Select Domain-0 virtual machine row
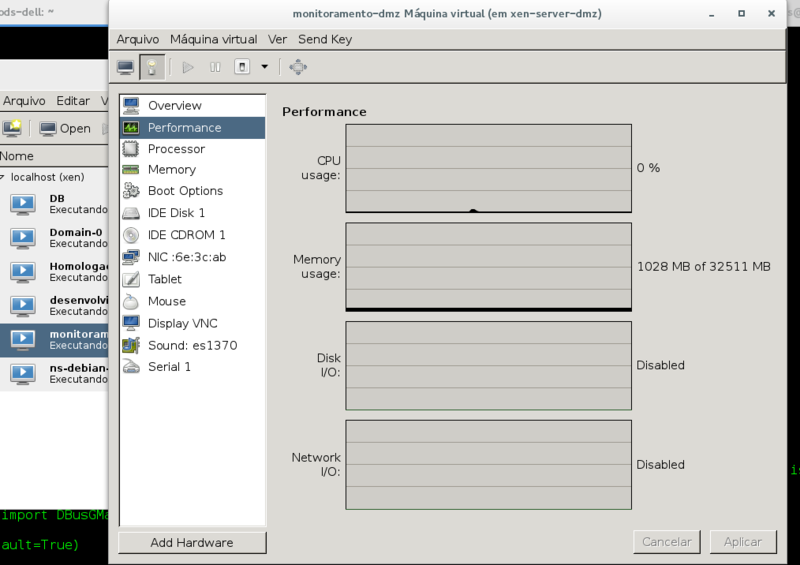 [x=54, y=238]
